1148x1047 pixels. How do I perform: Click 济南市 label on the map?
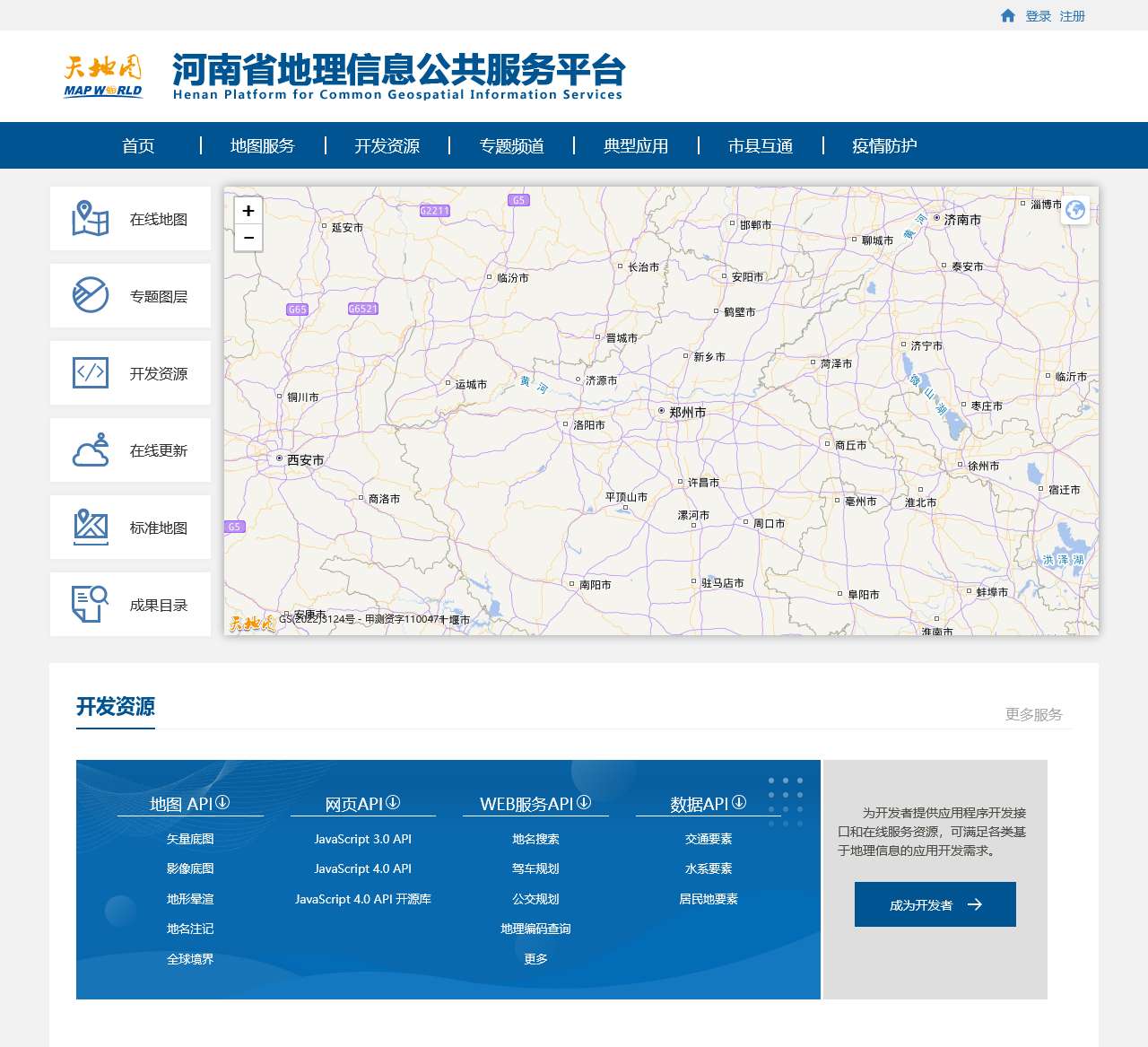click(x=962, y=219)
